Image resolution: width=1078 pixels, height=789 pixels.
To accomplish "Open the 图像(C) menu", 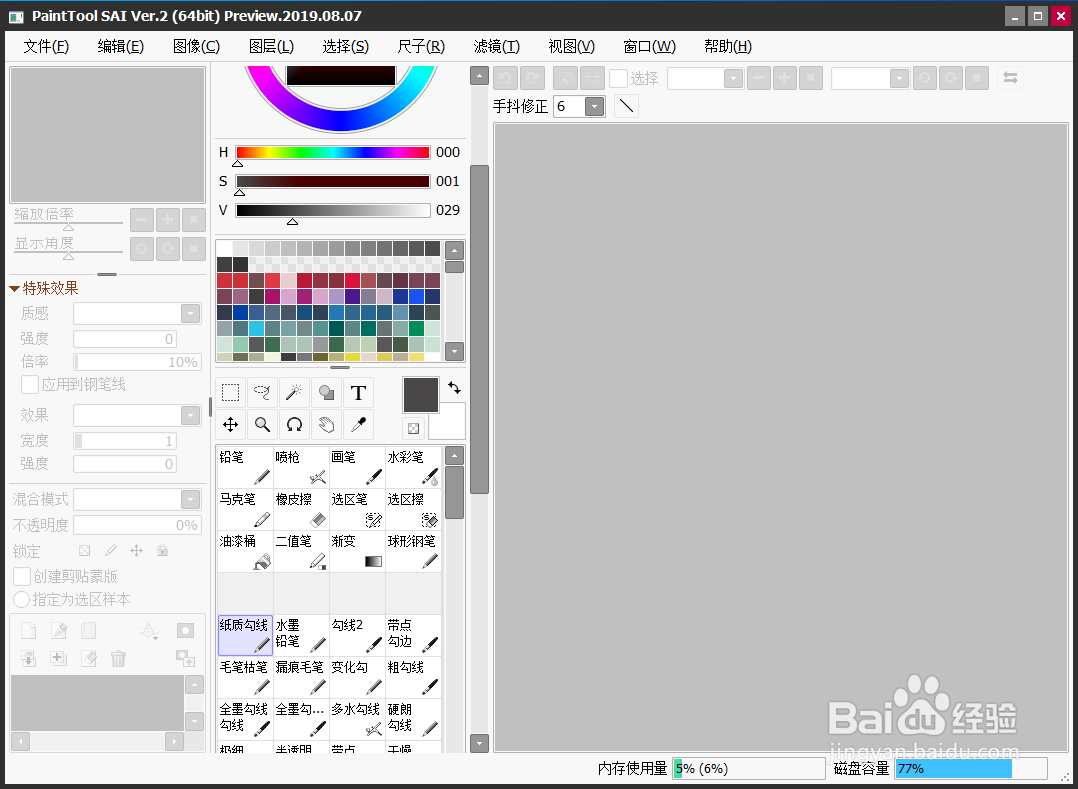I will coord(196,46).
